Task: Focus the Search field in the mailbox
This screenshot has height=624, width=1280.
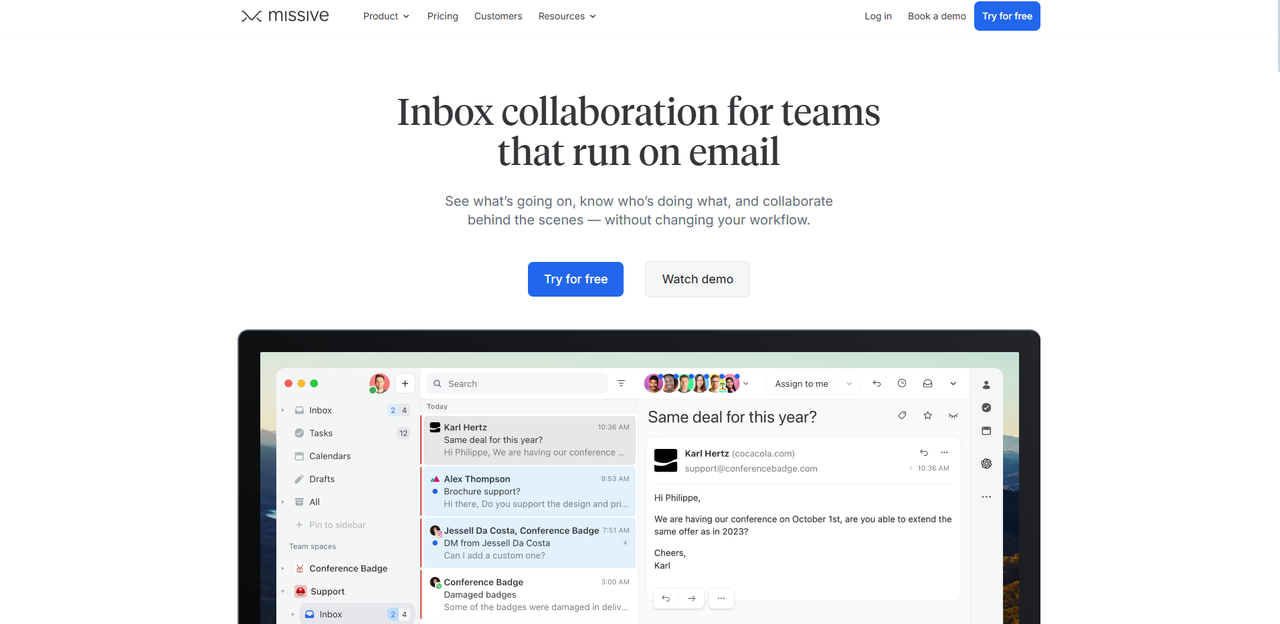Action: pos(517,383)
